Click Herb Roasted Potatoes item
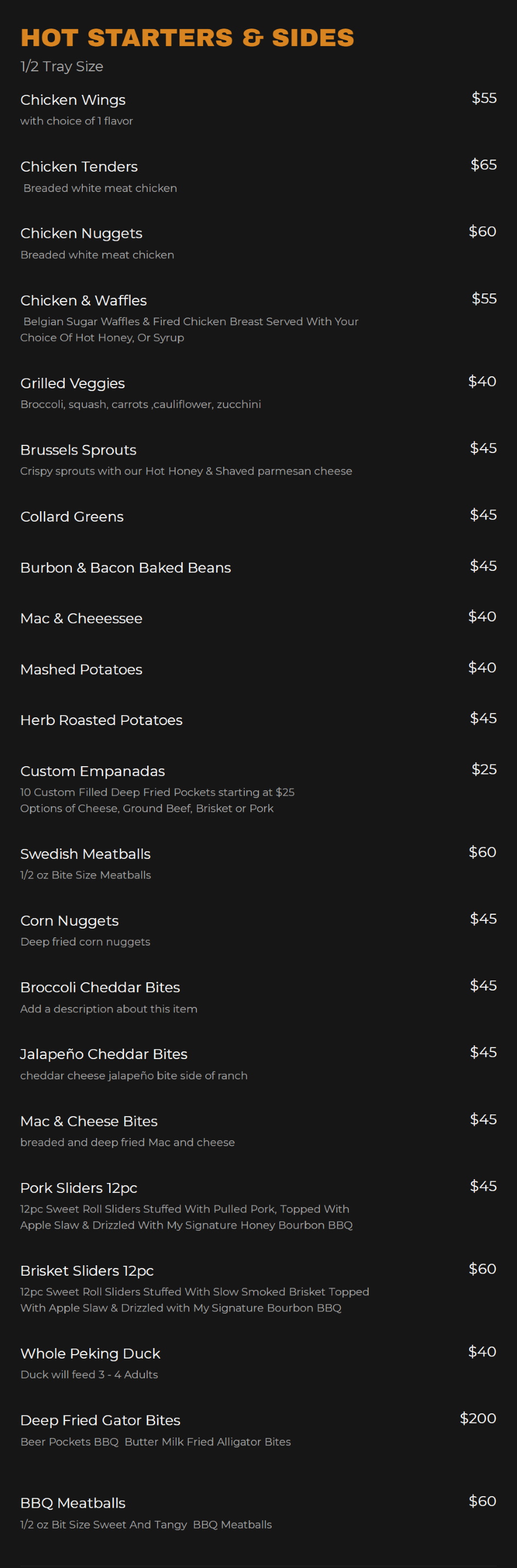This screenshot has width=517, height=1568. [x=101, y=720]
